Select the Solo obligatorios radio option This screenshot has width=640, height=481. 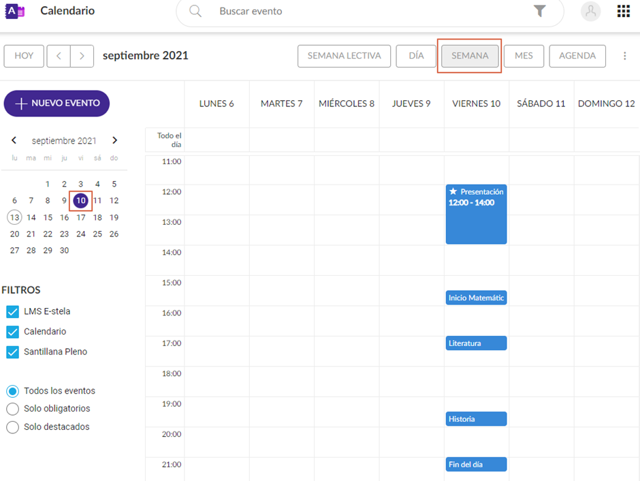pos(13,409)
